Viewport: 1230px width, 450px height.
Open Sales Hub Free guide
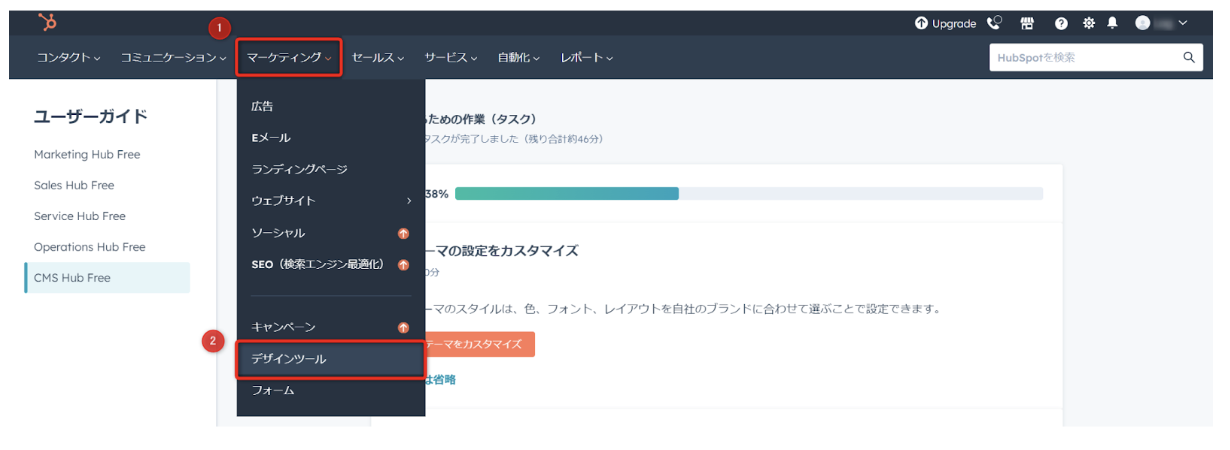click(x=74, y=185)
